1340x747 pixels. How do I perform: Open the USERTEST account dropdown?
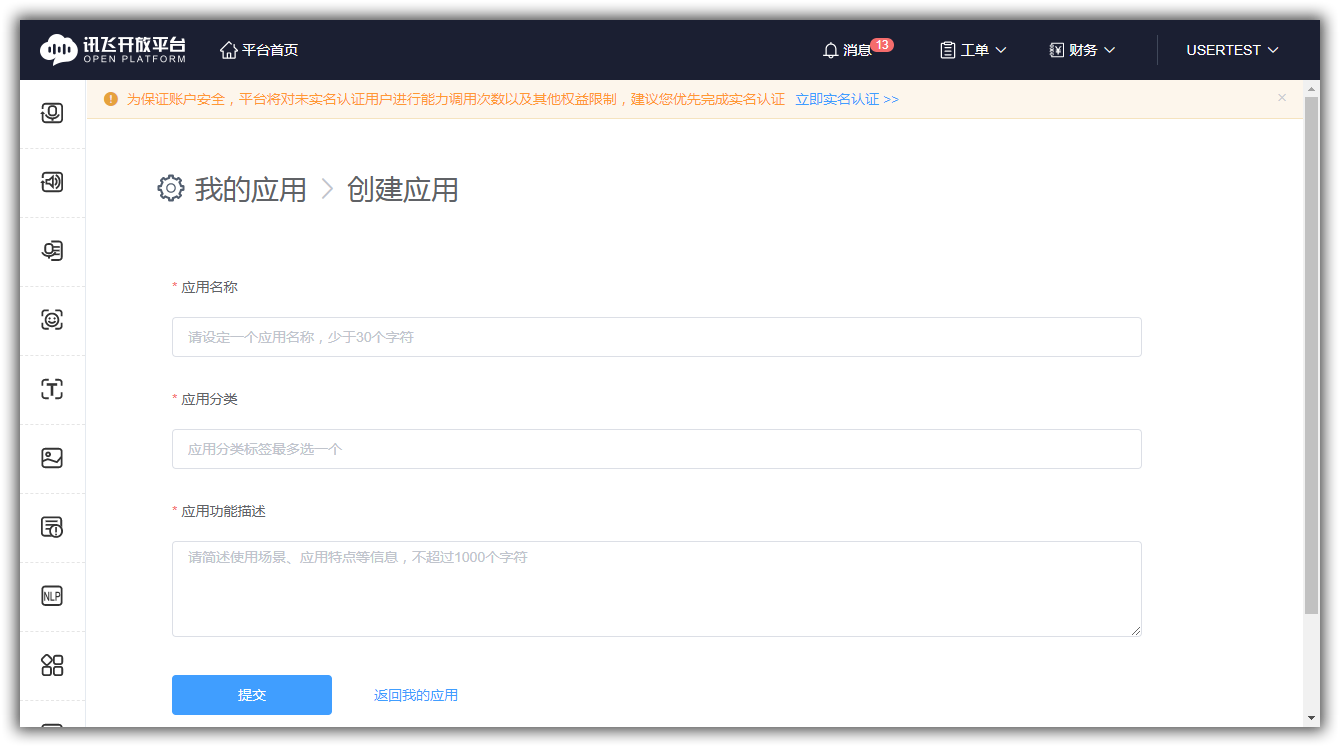pyautogui.click(x=1231, y=50)
